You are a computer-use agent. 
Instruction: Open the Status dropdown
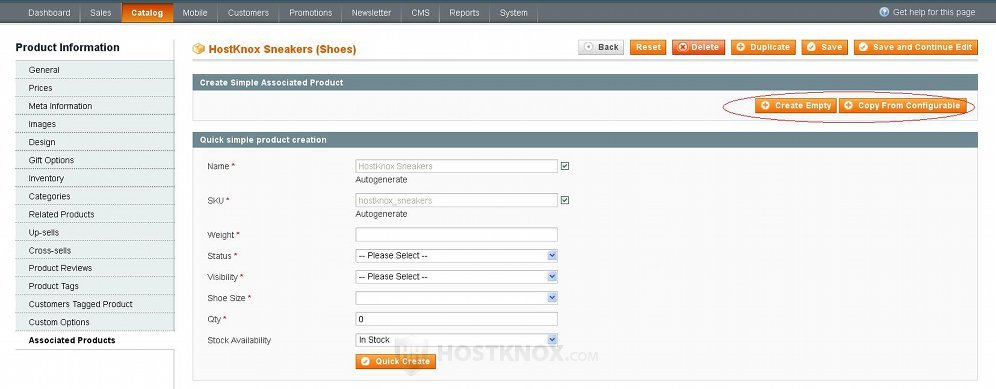pos(456,256)
